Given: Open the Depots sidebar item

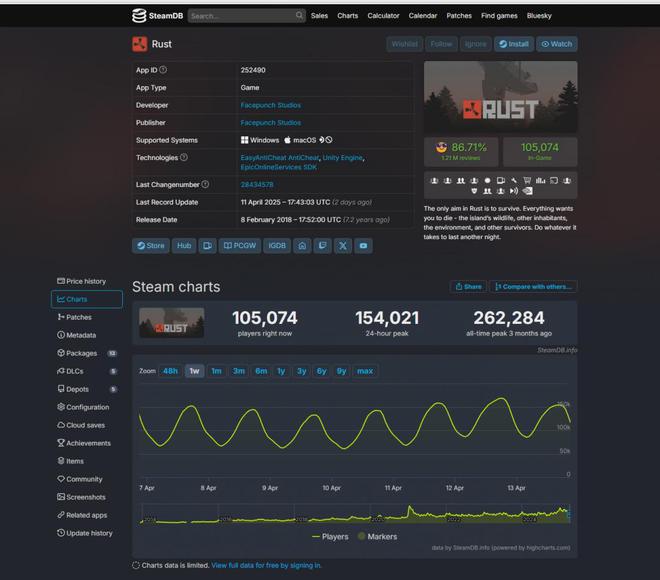Looking at the screenshot, I should tap(86, 389).
